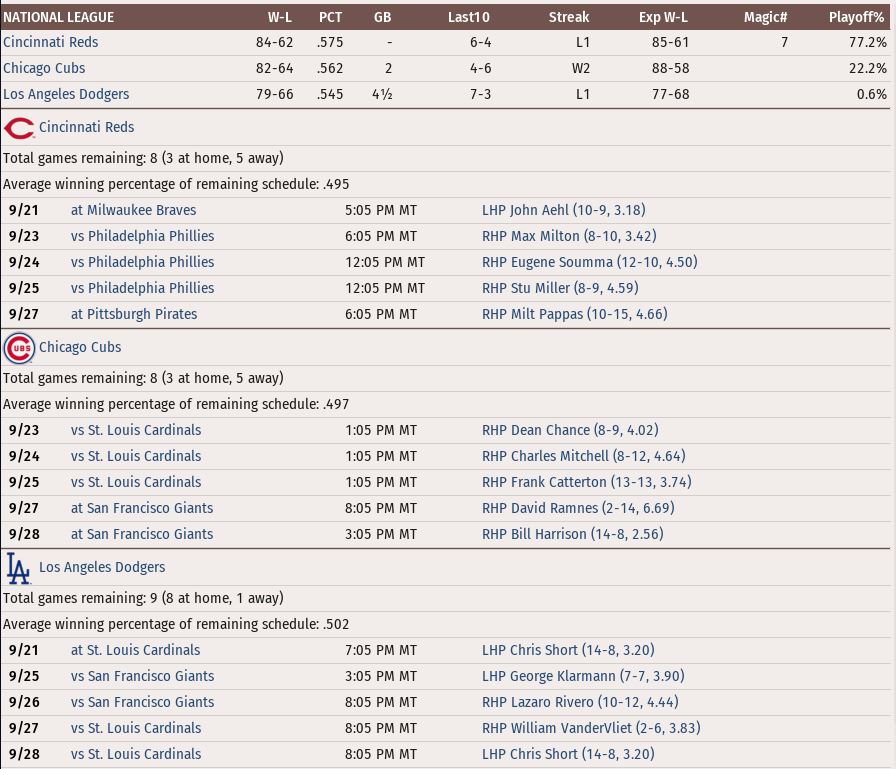Click the Magic# column header
896x769 pixels.
765,17
